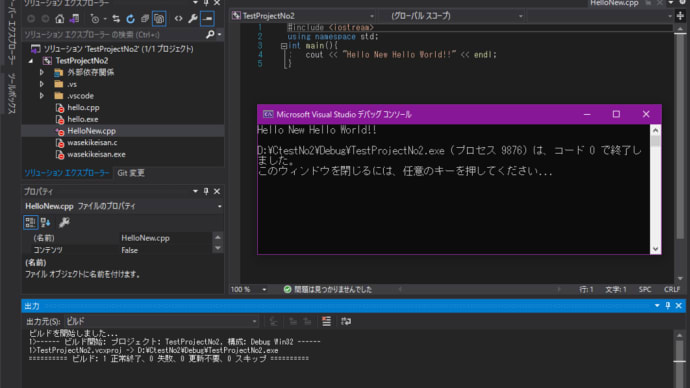Click the コンテンツ False value cell
This screenshot has height=388, width=690.
click(165, 250)
